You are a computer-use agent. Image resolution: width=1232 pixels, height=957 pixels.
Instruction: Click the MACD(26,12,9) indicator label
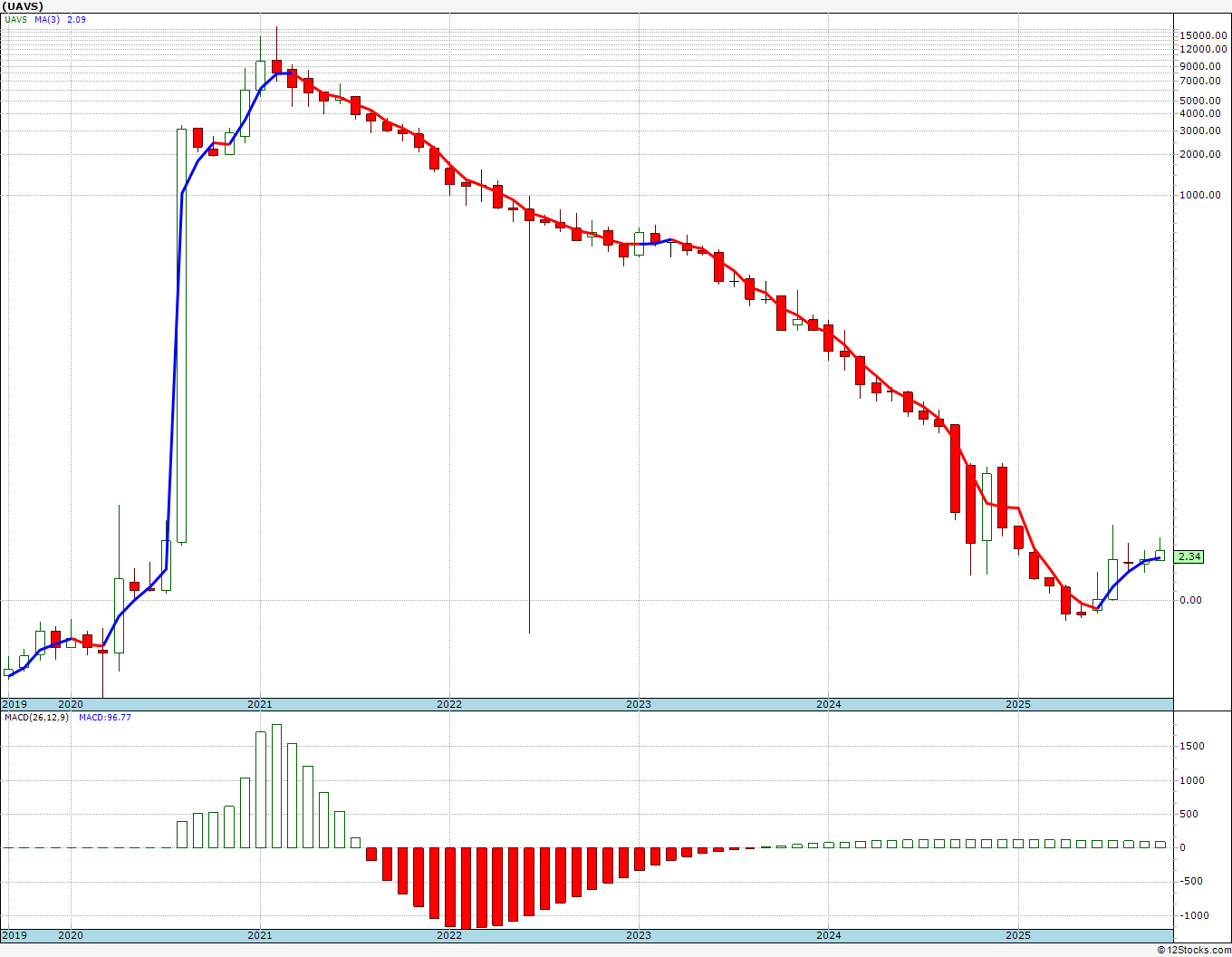pyautogui.click(x=36, y=718)
